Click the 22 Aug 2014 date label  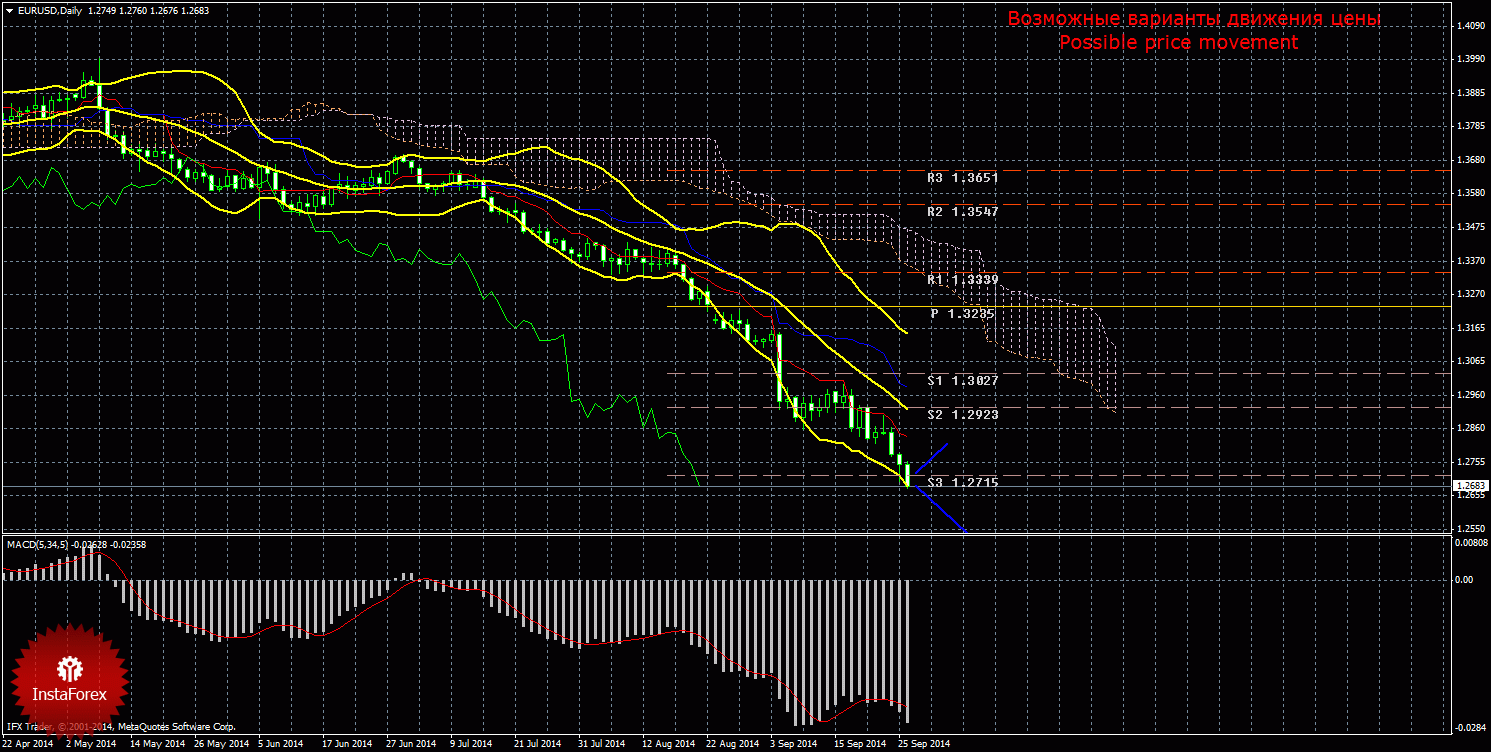pos(732,744)
